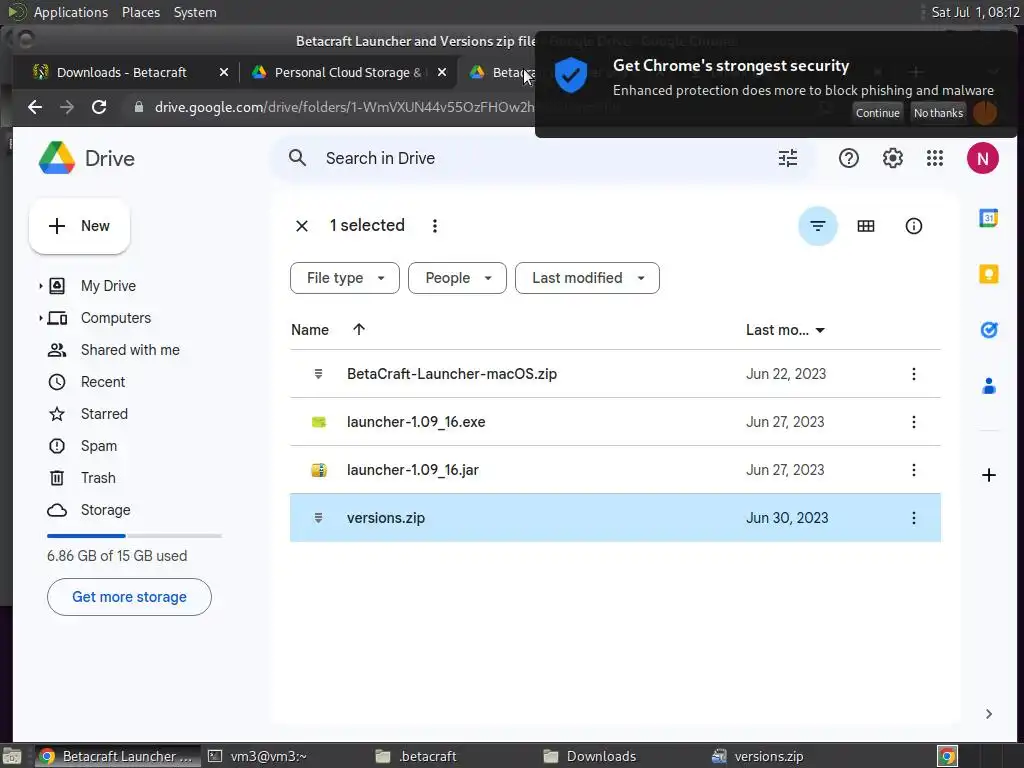Viewport: 1024px width, 768px height.
Task: Open Last modified filter dropdown
Action: click(x=587, y=278)
